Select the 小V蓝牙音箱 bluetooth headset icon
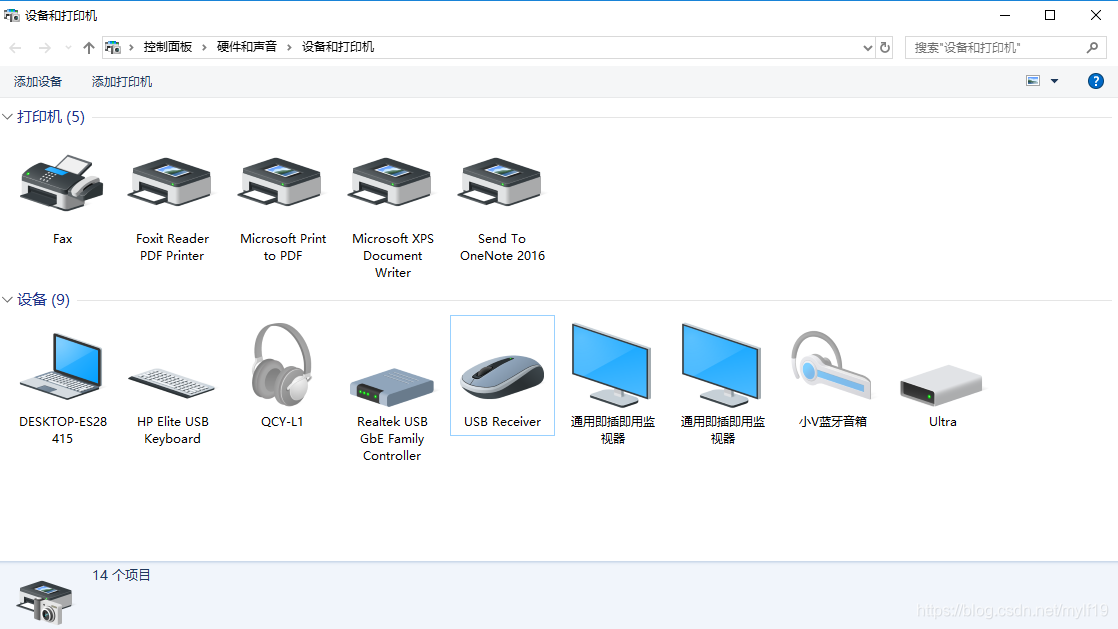This screenshot has width=1118, height=629. (x=831, y=364)
